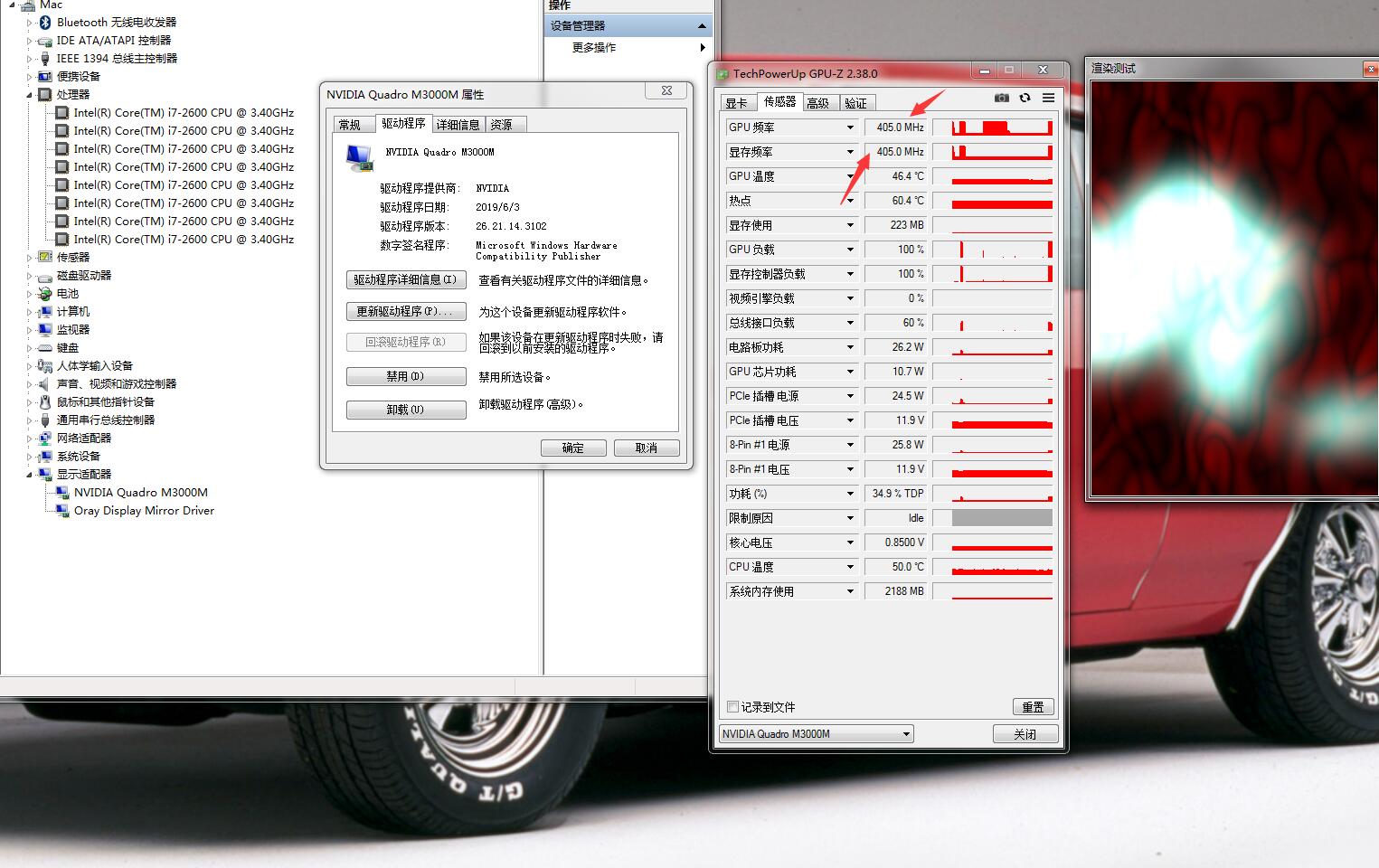Open the NVIDIA Quadro M3000M GPU selector

(817, 733)
